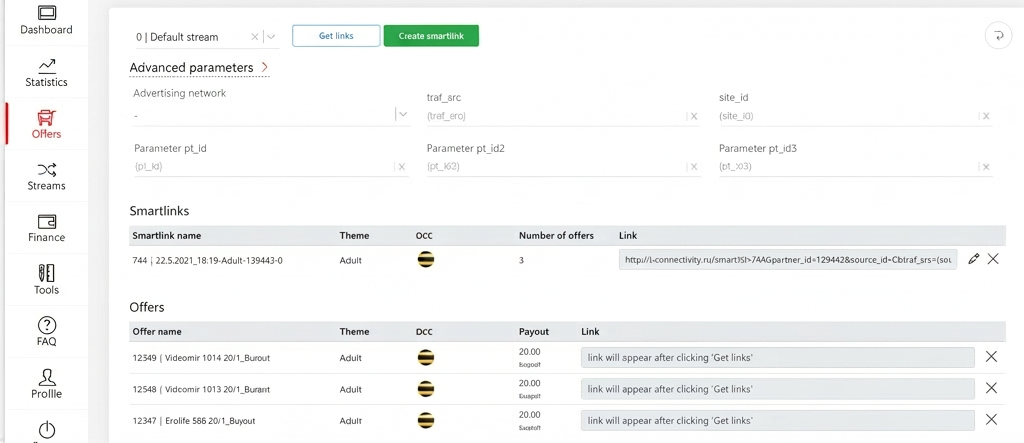Open the Streams shuffle icon
This screenshot has height=443, width=1024.
click(x=46, y=170)
